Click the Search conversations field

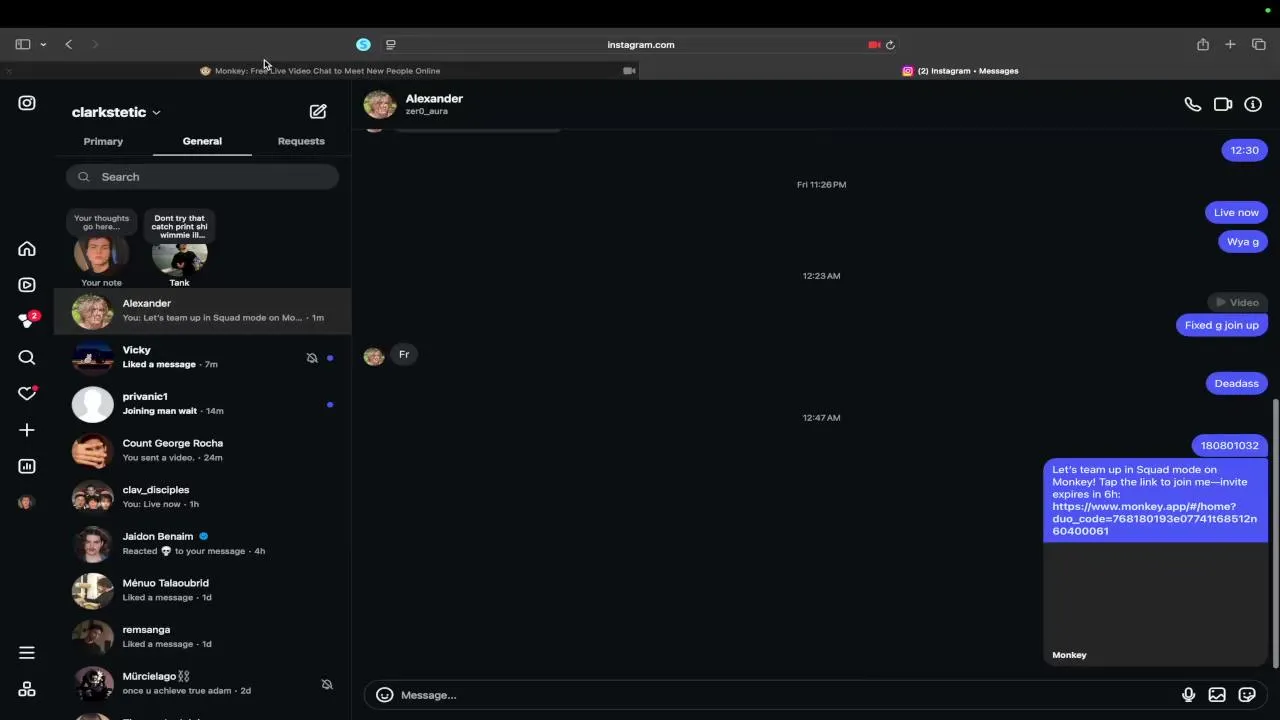202,177
